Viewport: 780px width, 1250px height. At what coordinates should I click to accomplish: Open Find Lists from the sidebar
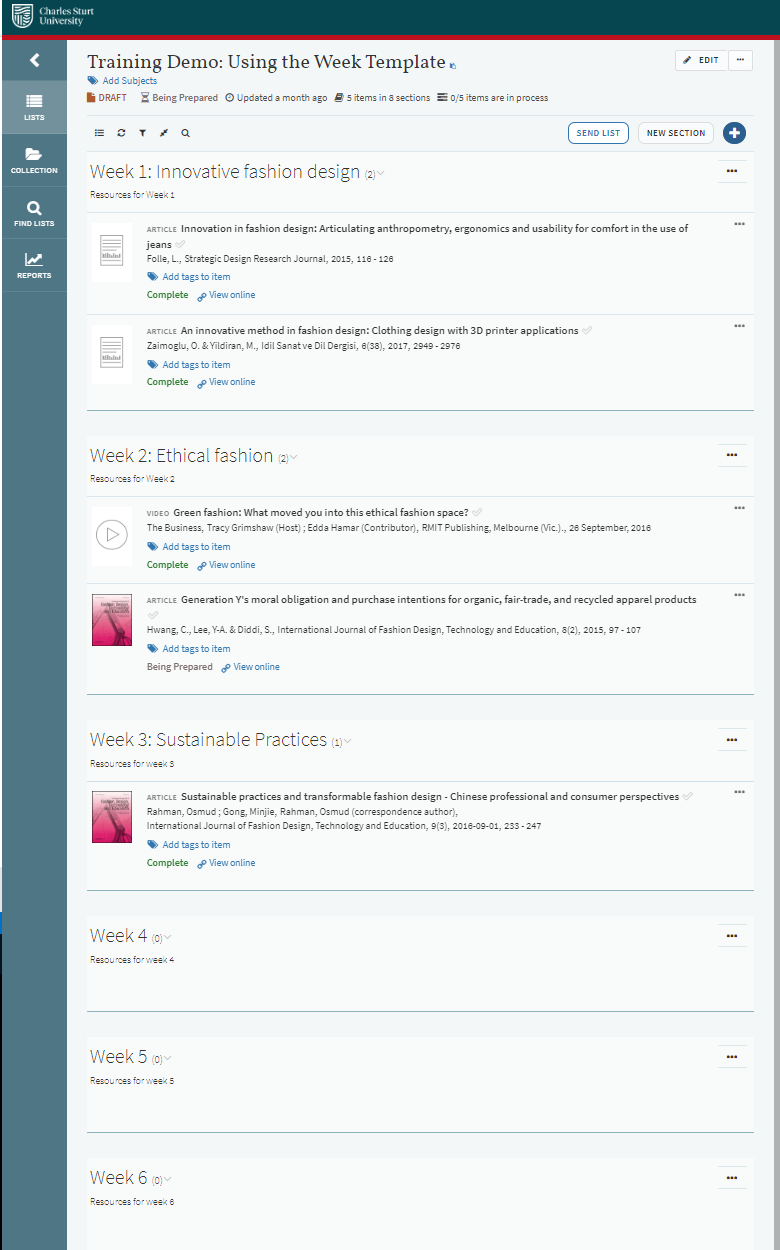(x=35, y=212)
